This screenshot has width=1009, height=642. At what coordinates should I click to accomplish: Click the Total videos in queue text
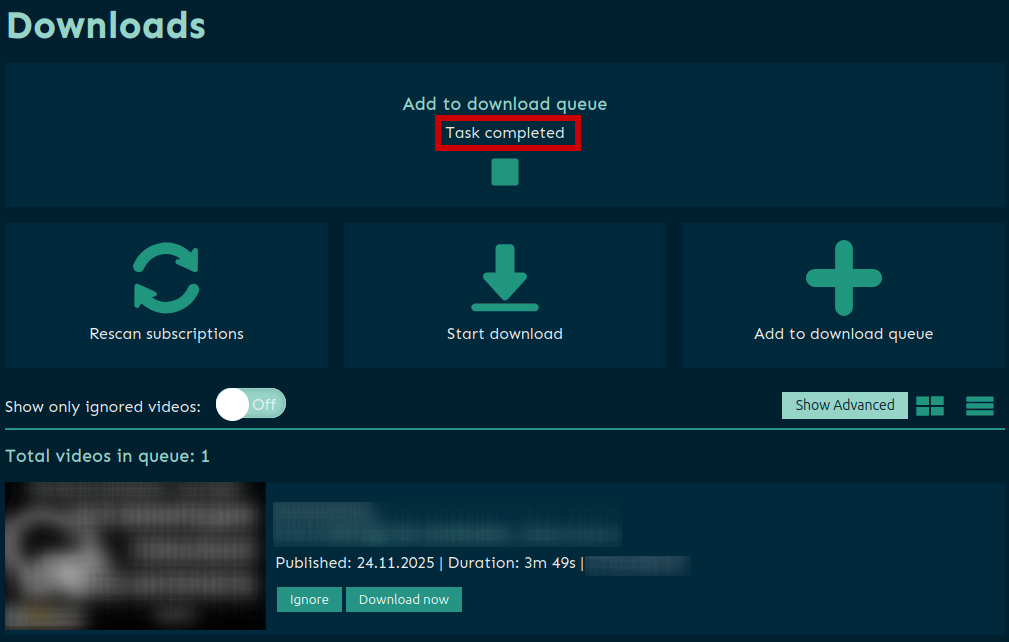coord(107,456)
